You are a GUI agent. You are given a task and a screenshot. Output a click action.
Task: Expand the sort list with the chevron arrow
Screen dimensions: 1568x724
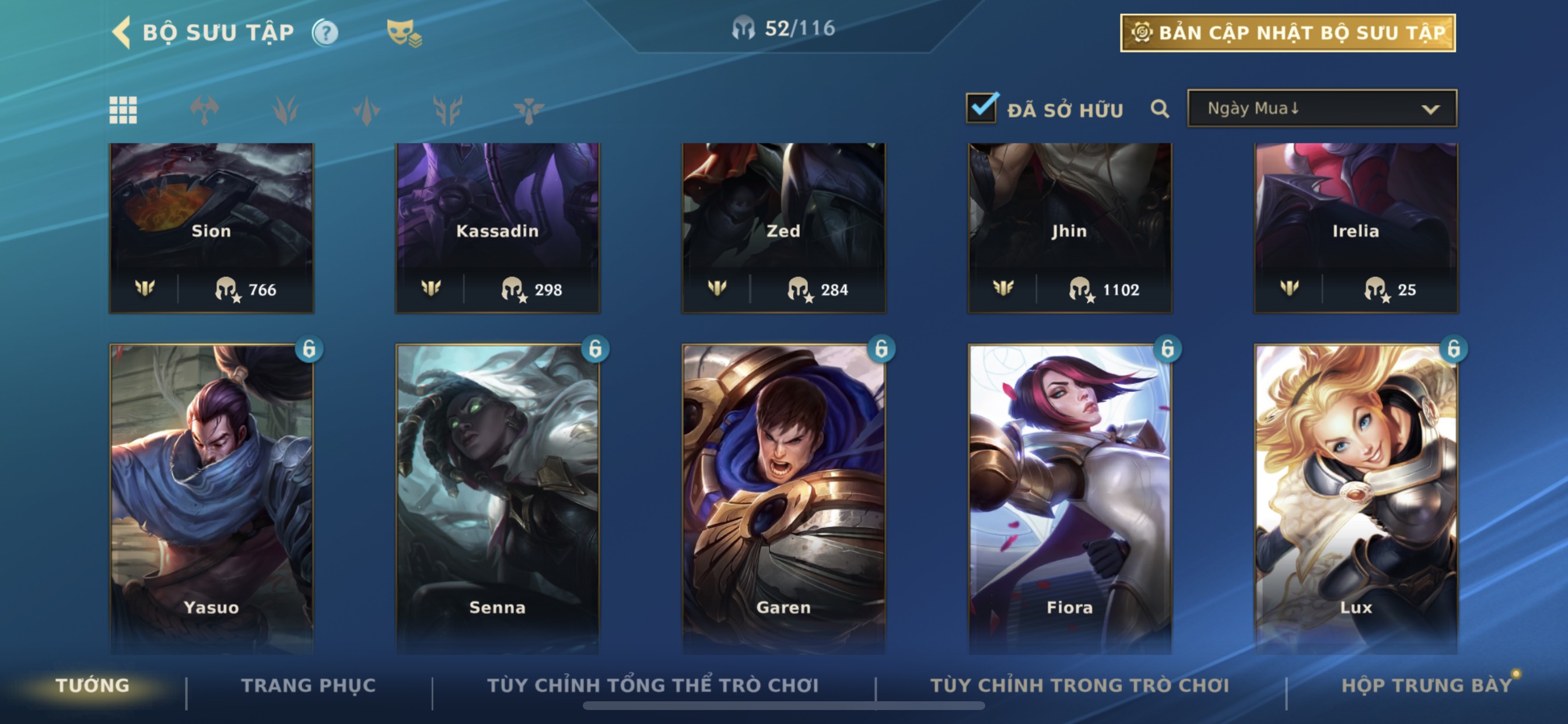point(1430,110)
